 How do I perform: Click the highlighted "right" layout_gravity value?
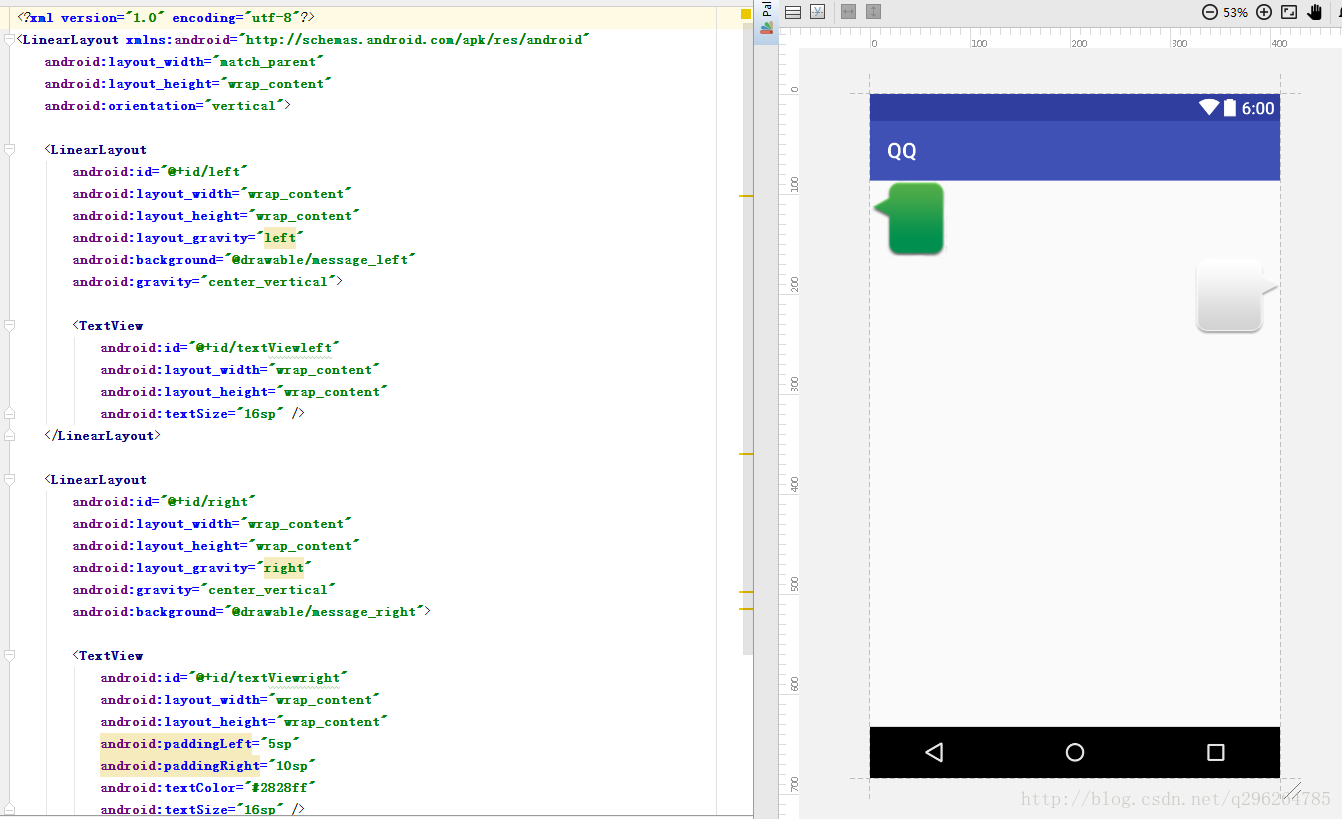pyautogui.click(x=283, y=568)
